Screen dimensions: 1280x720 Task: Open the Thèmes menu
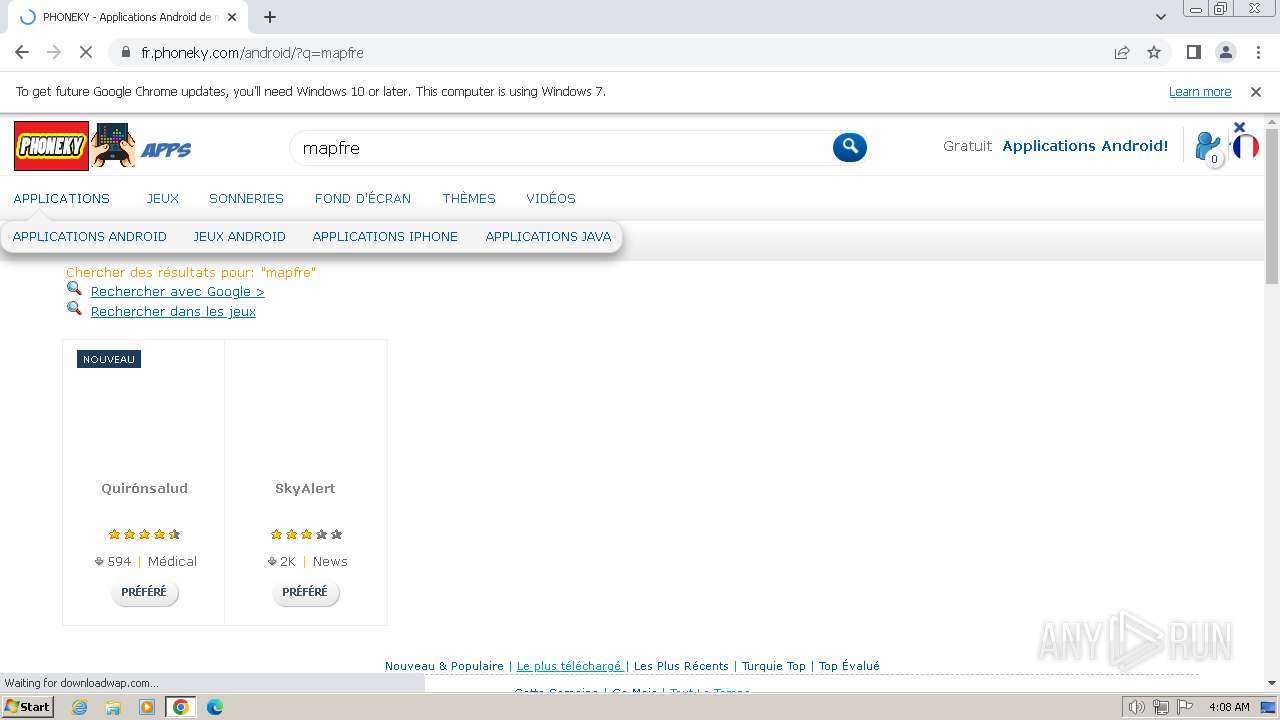469,198
